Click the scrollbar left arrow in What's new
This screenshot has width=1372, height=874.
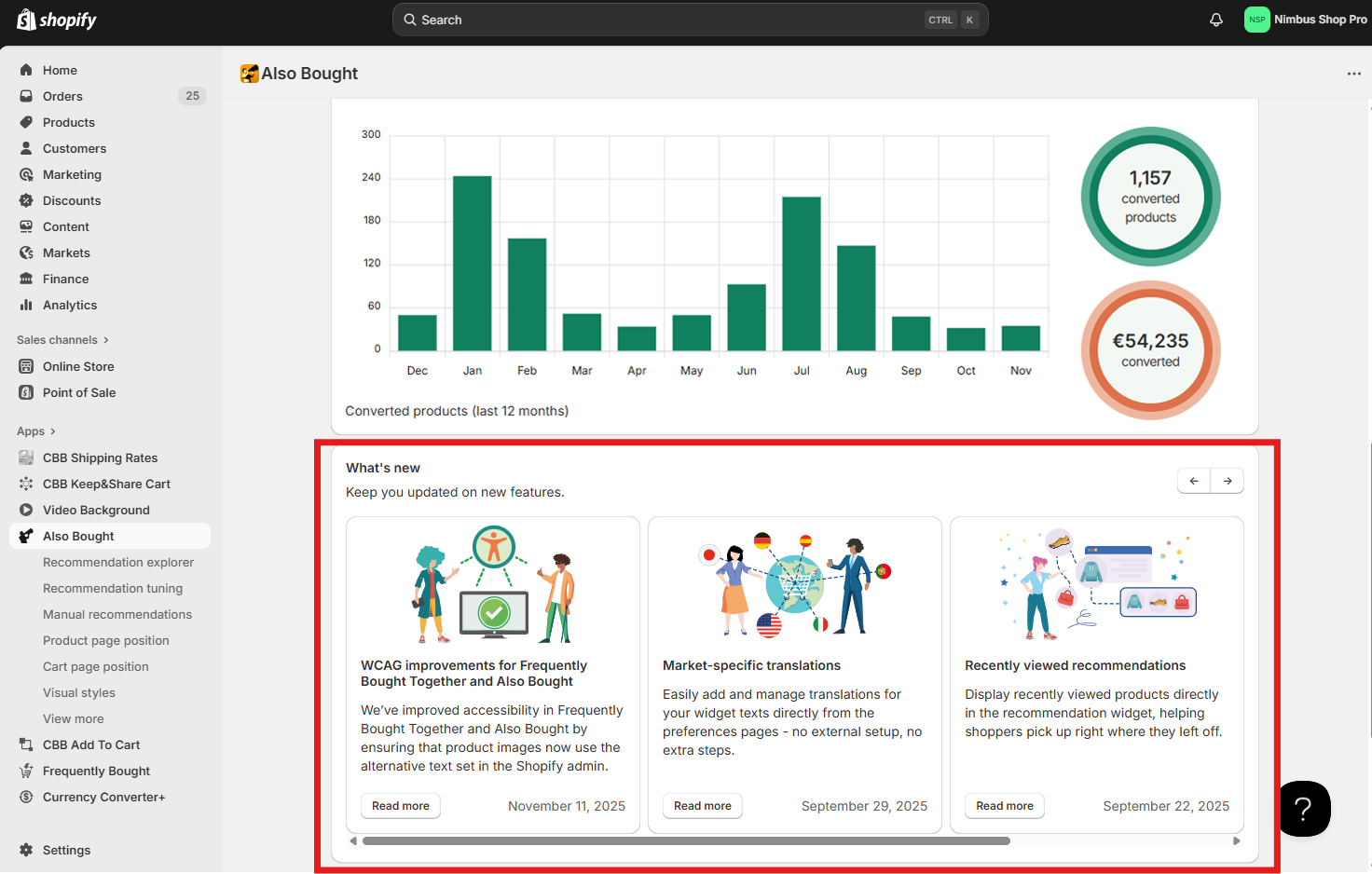pyautogui.click(x=353, y=840)
